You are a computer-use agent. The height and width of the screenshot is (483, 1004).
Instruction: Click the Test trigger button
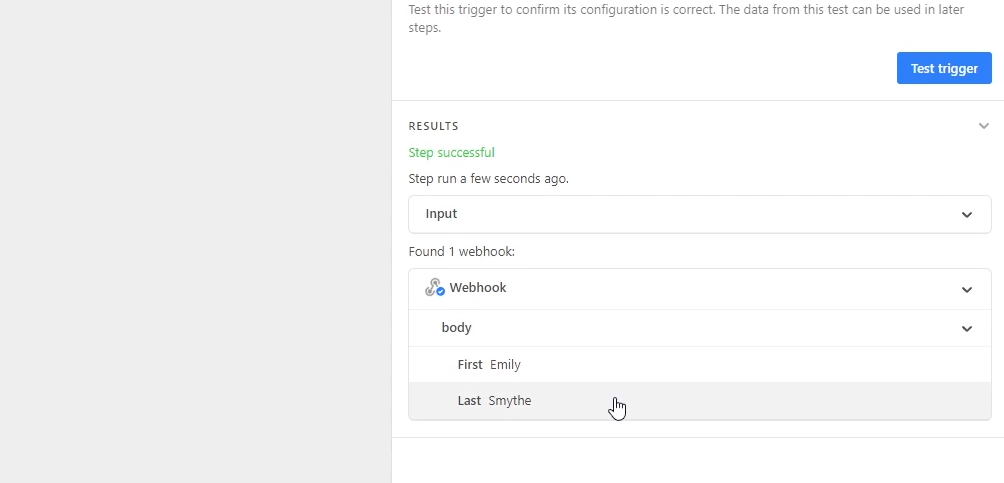944,69
